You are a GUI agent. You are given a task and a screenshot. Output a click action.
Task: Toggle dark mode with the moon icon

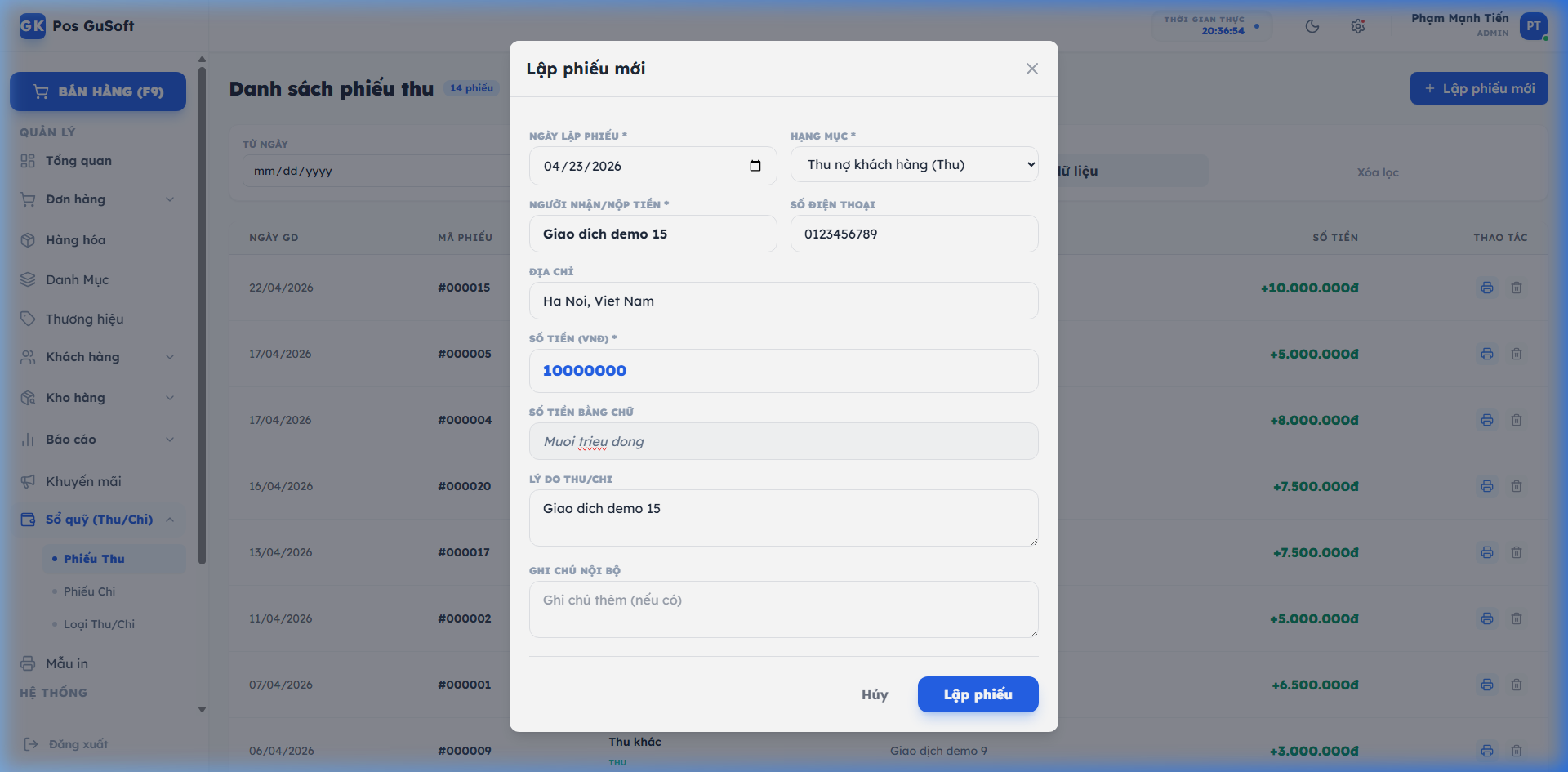coord(1313,26)
